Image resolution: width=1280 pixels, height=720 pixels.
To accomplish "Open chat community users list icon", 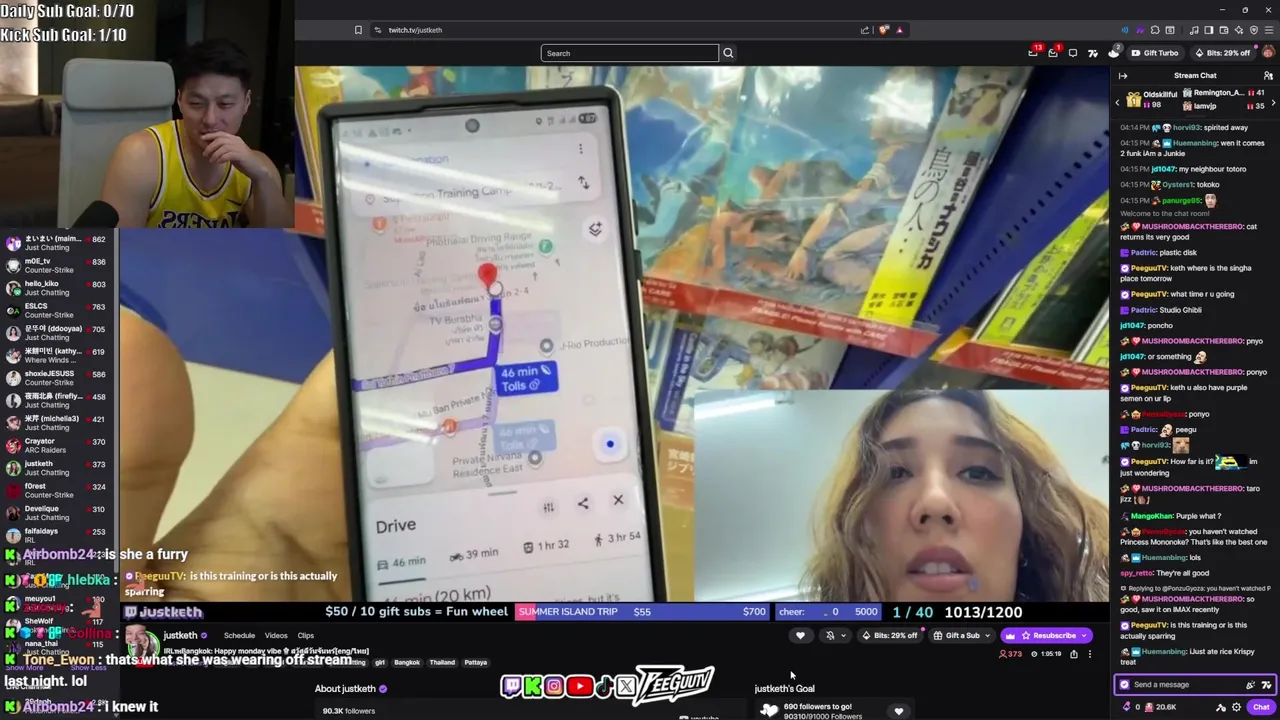I will 1268,76.
